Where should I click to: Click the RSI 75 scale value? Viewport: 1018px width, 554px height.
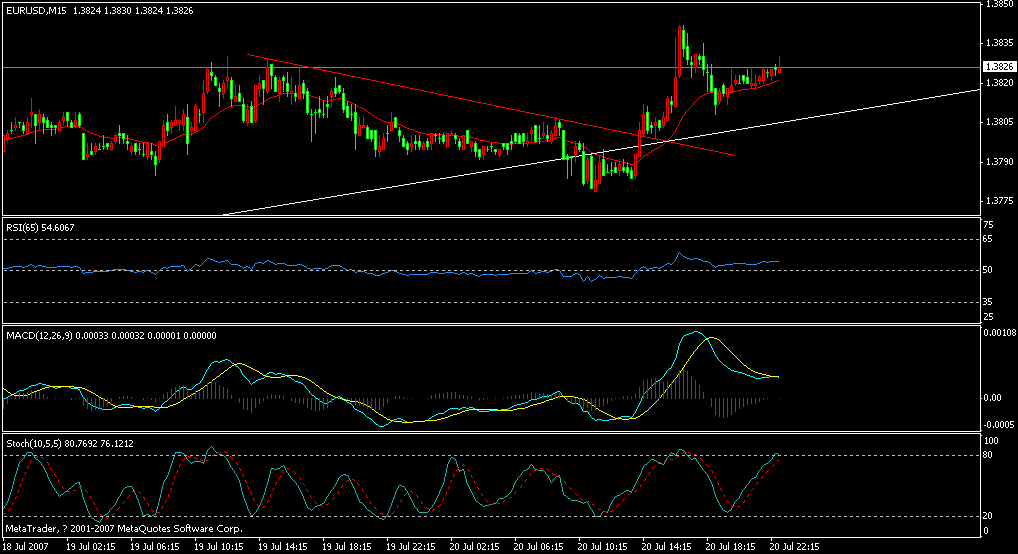pyautogui.click(x=987, y=225)
